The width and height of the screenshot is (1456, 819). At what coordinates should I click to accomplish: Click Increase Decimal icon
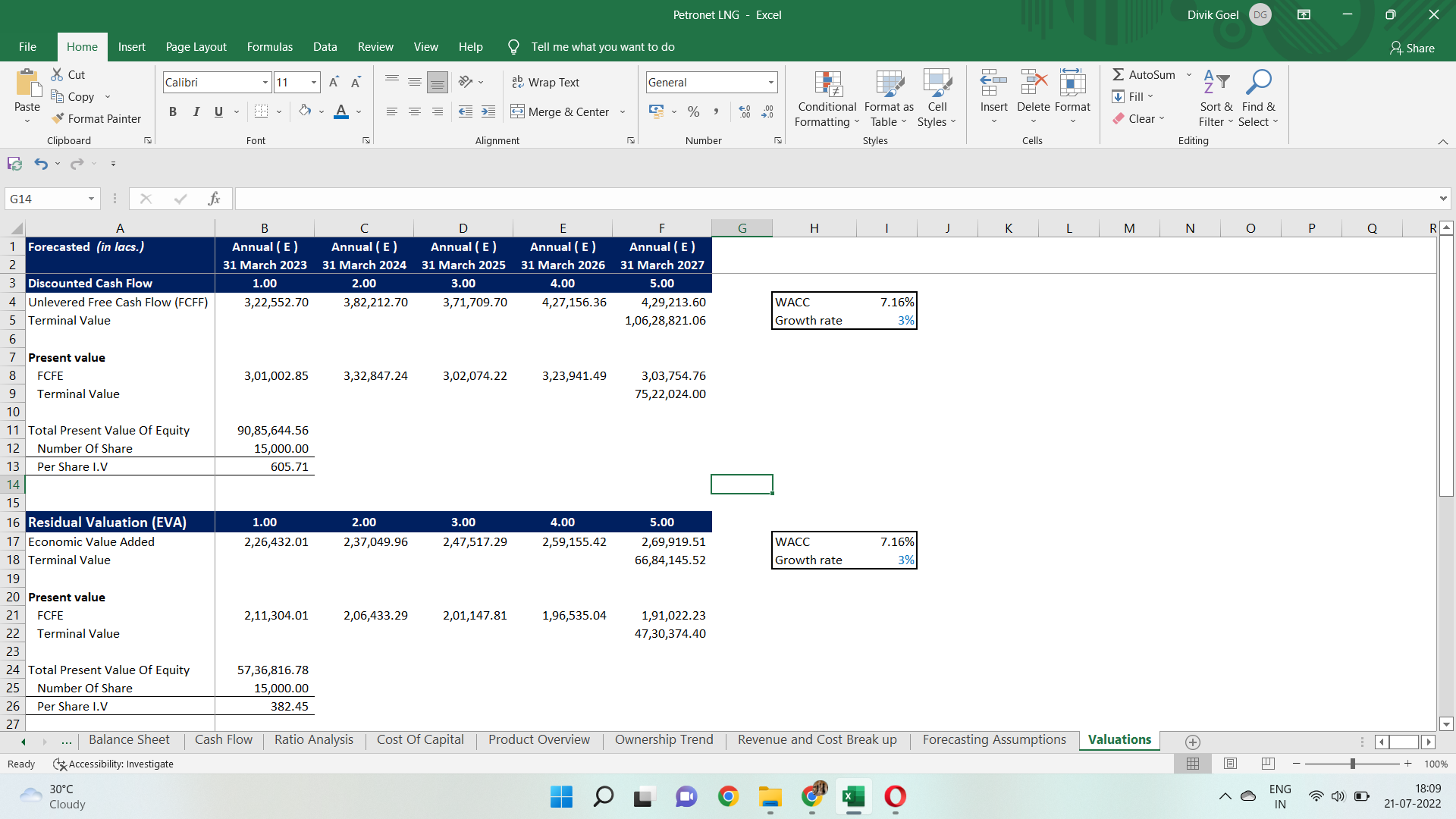click(745, 111)
